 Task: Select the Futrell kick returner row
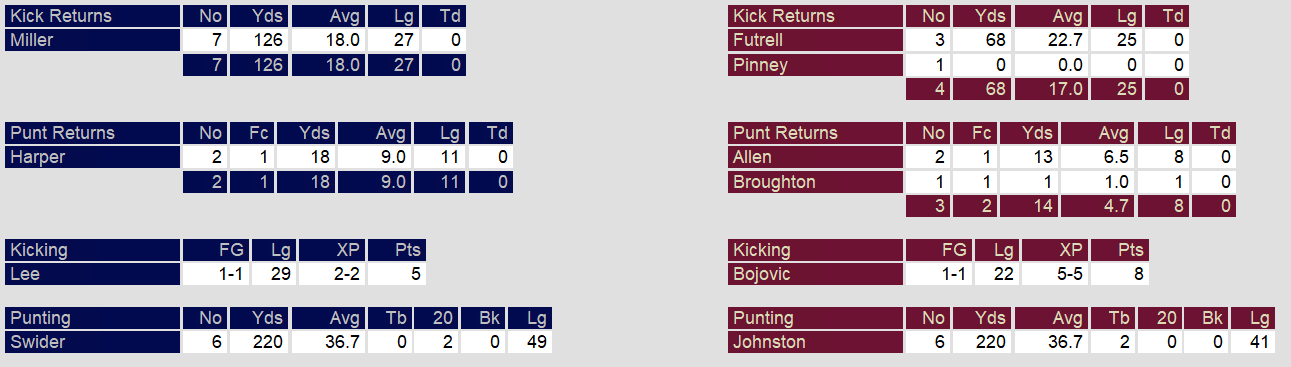pyautogui.click(x=958, y=41)
